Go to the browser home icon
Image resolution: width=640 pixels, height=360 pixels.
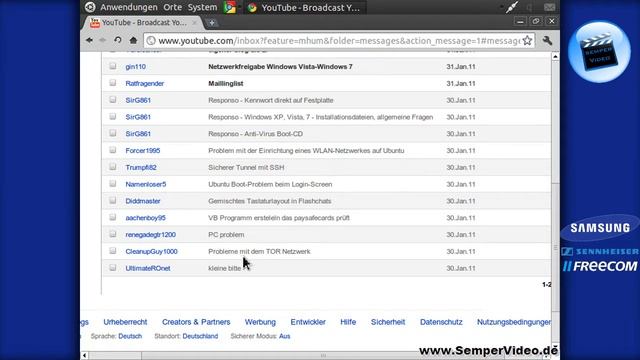pos(133,40)
